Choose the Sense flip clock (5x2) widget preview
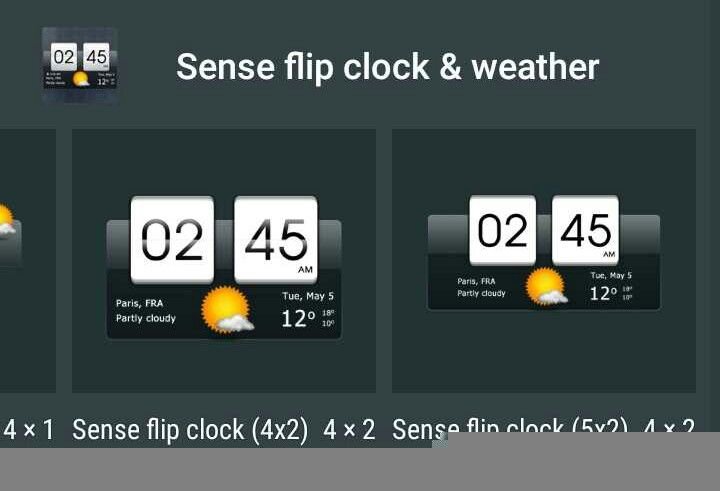The image size is (720, 491). click(544, 261)
